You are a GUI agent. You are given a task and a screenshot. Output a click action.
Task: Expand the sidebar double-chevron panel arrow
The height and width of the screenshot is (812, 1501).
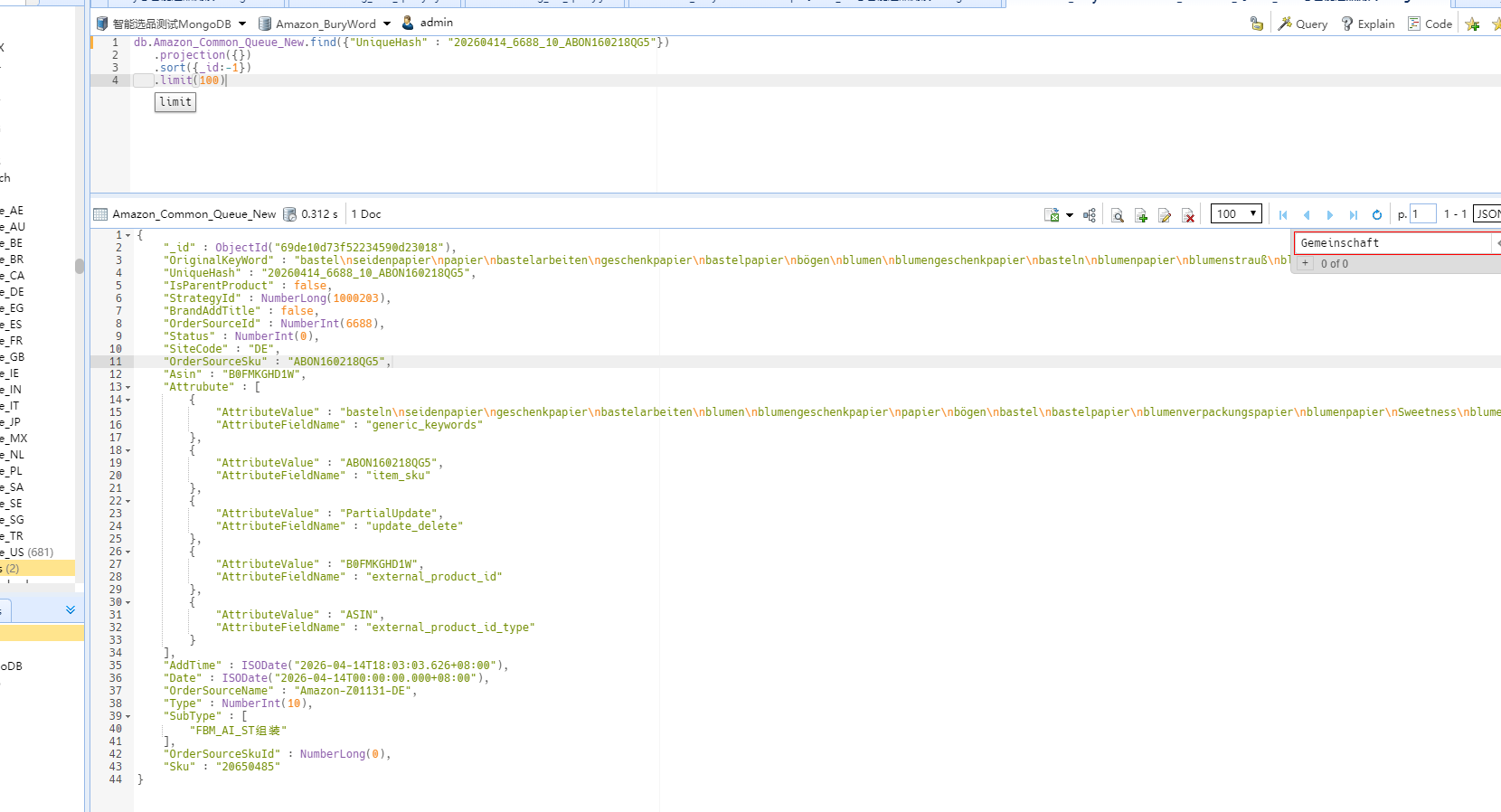tap(71, 610)
